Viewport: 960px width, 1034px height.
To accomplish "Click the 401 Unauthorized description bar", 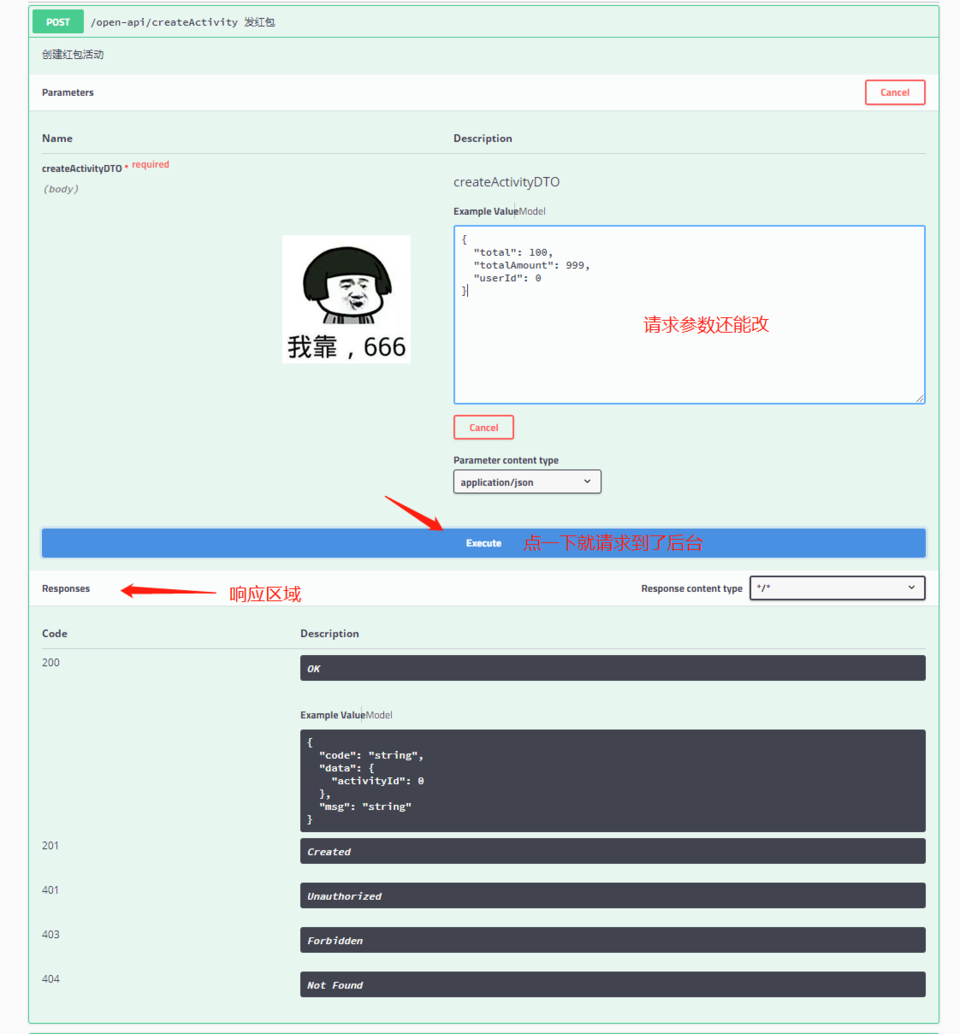I will click(x=613, y=896).
